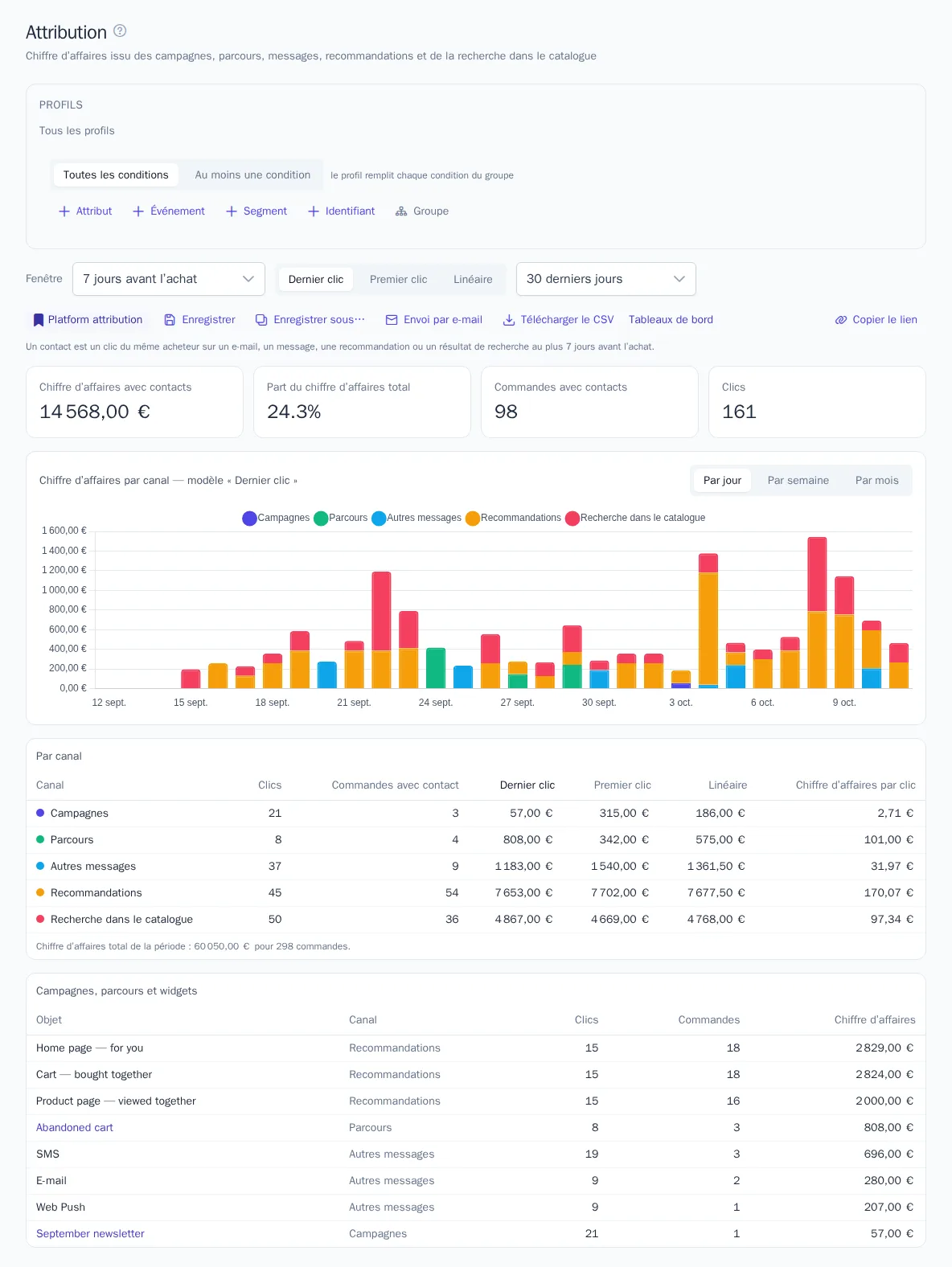The image size is (952, 1267).
Task: Show chart Par semaine
Action: [x=798, y=481]
